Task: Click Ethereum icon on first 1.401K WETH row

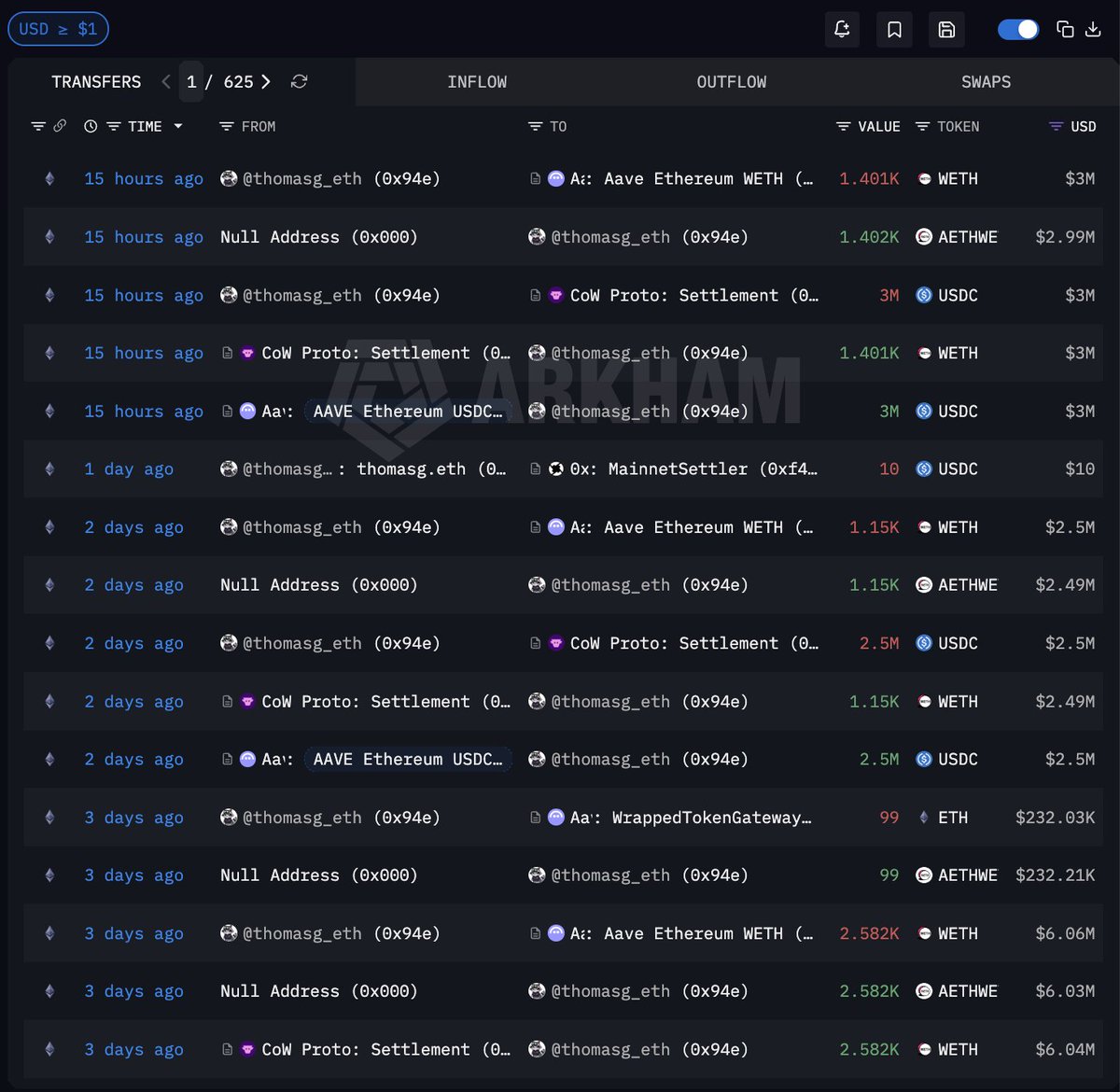Action: pos(49,179)
